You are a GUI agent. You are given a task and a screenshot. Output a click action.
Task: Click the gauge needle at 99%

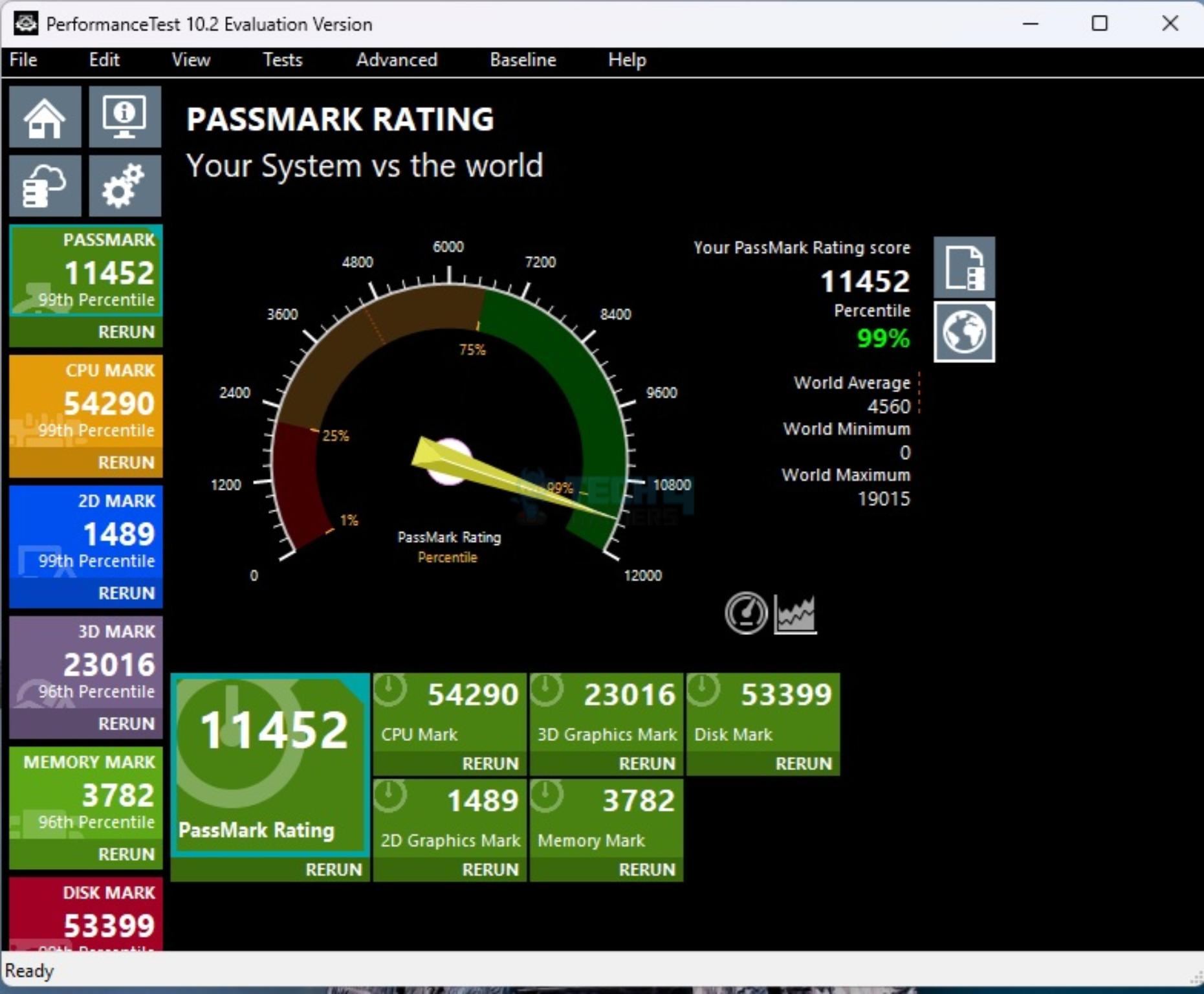[518, 482]
